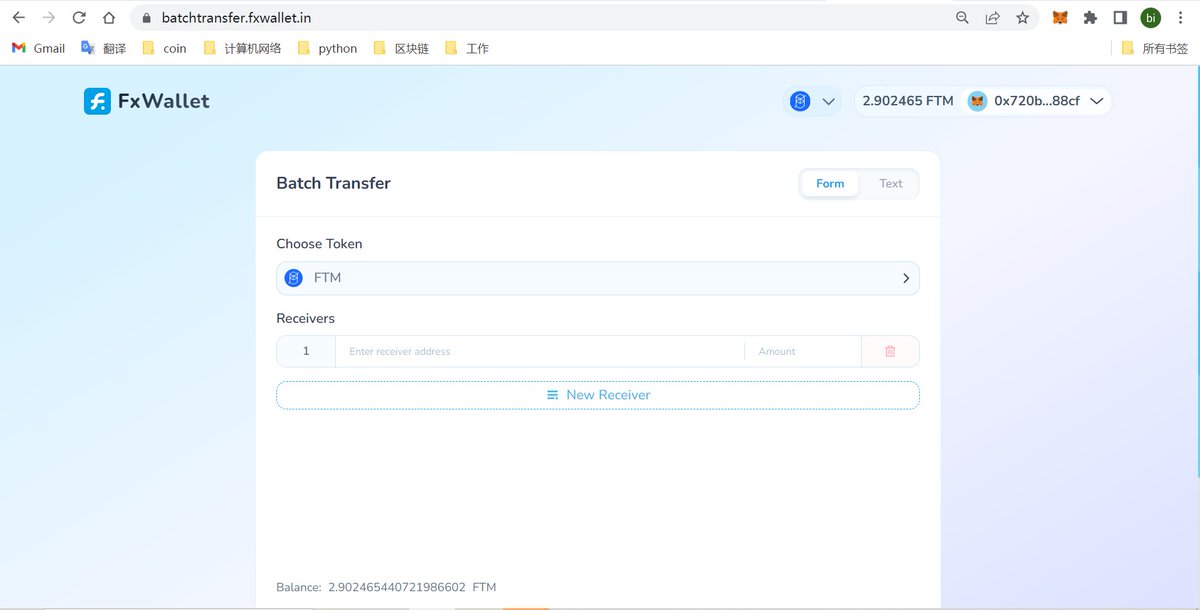This screenshot has height=610, width=1200.
Task: Open the 翻译 bookmark
Action: (103, 48)
